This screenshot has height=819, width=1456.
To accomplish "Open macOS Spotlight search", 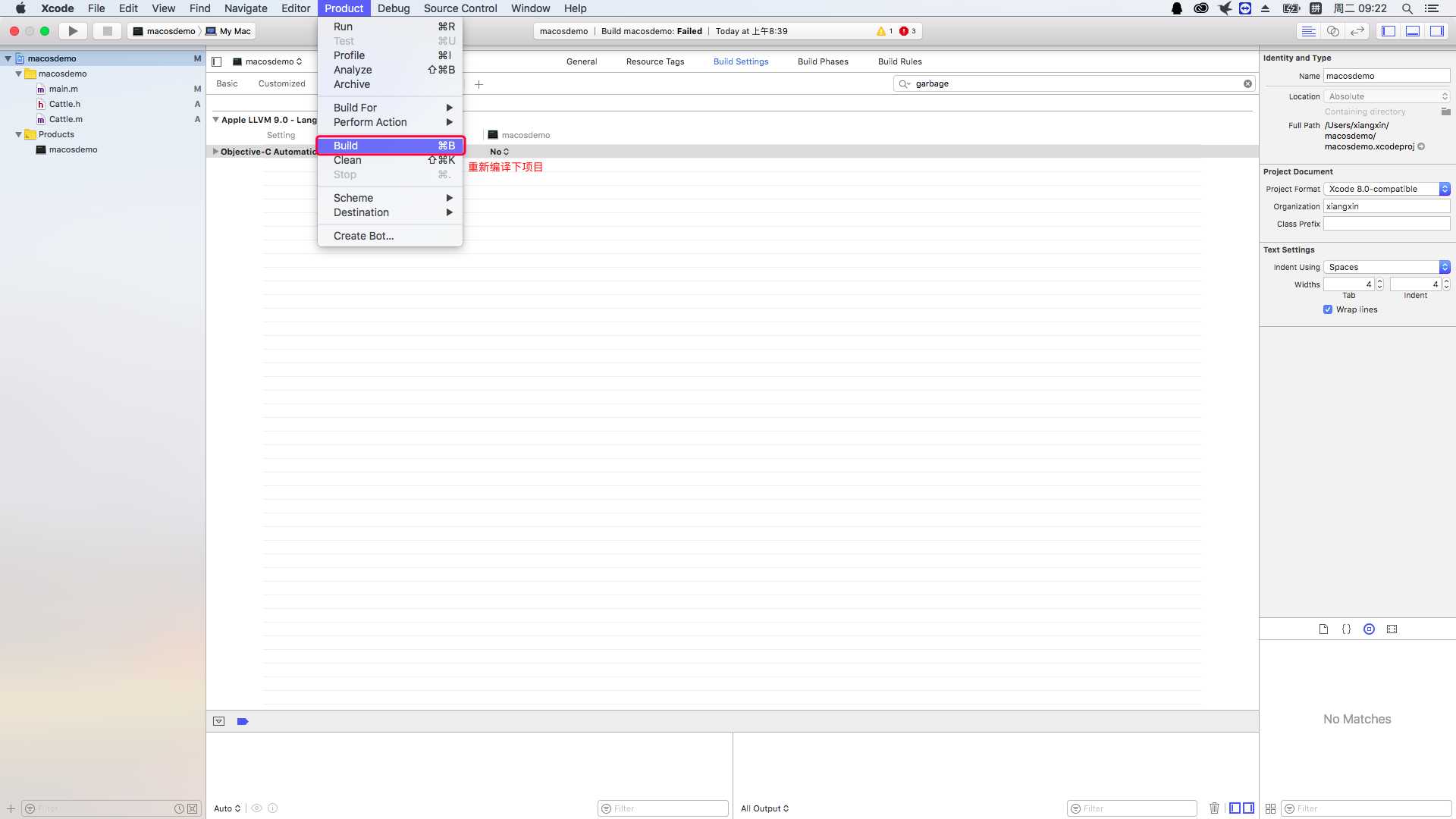I will click(x=1407, y=8).
